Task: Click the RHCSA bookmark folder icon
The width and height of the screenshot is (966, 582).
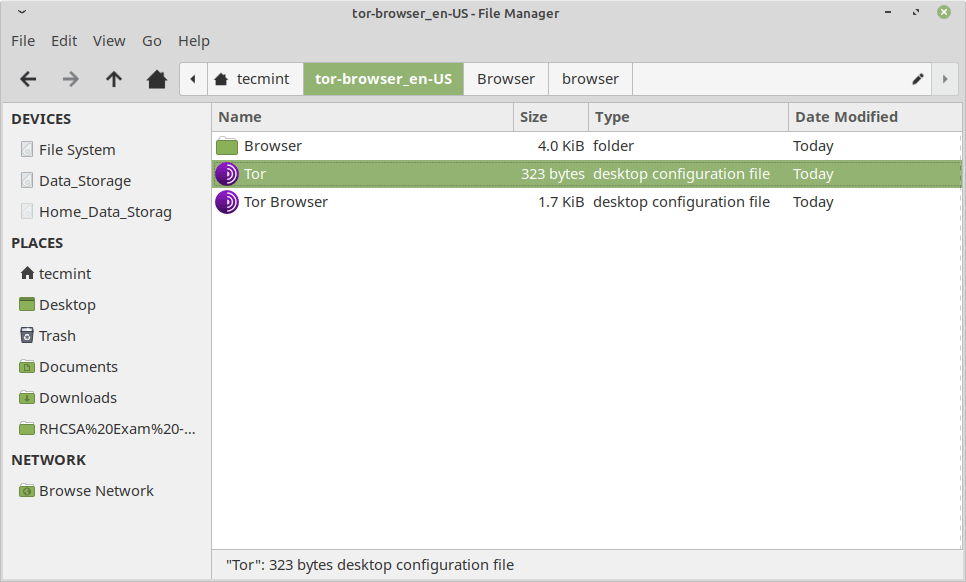Action: pyautogui.click(x=26, y=429)
